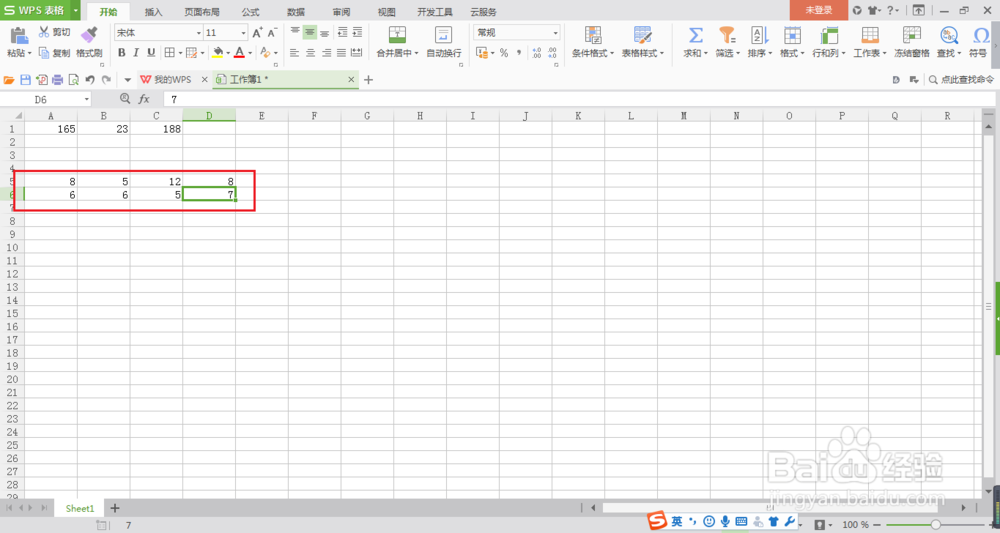The width and height of the screenshot is (1000, 533).
Task: Click the decrease indent icon
Action: point(342,33)
